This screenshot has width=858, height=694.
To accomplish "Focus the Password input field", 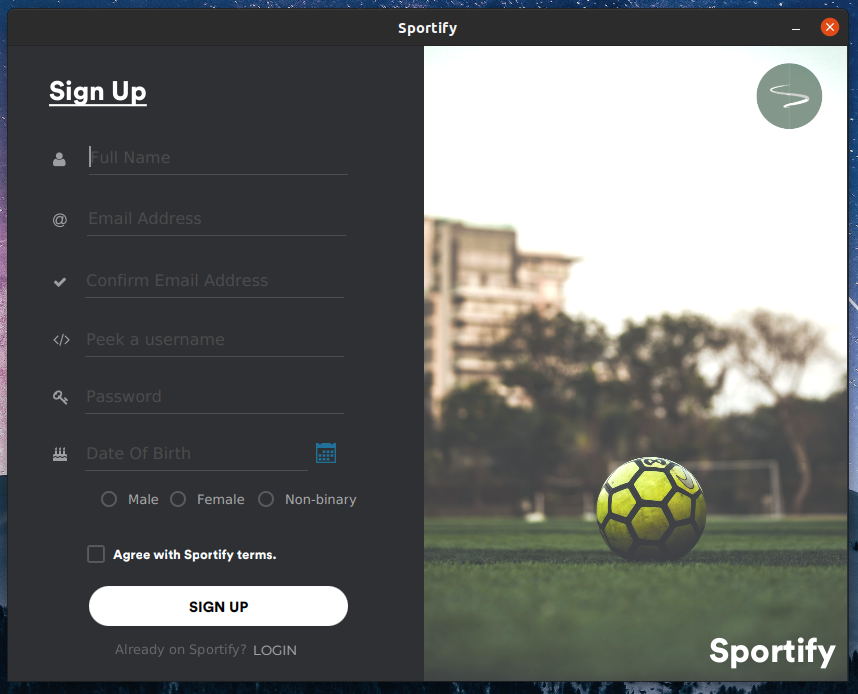I will [214, 397].
